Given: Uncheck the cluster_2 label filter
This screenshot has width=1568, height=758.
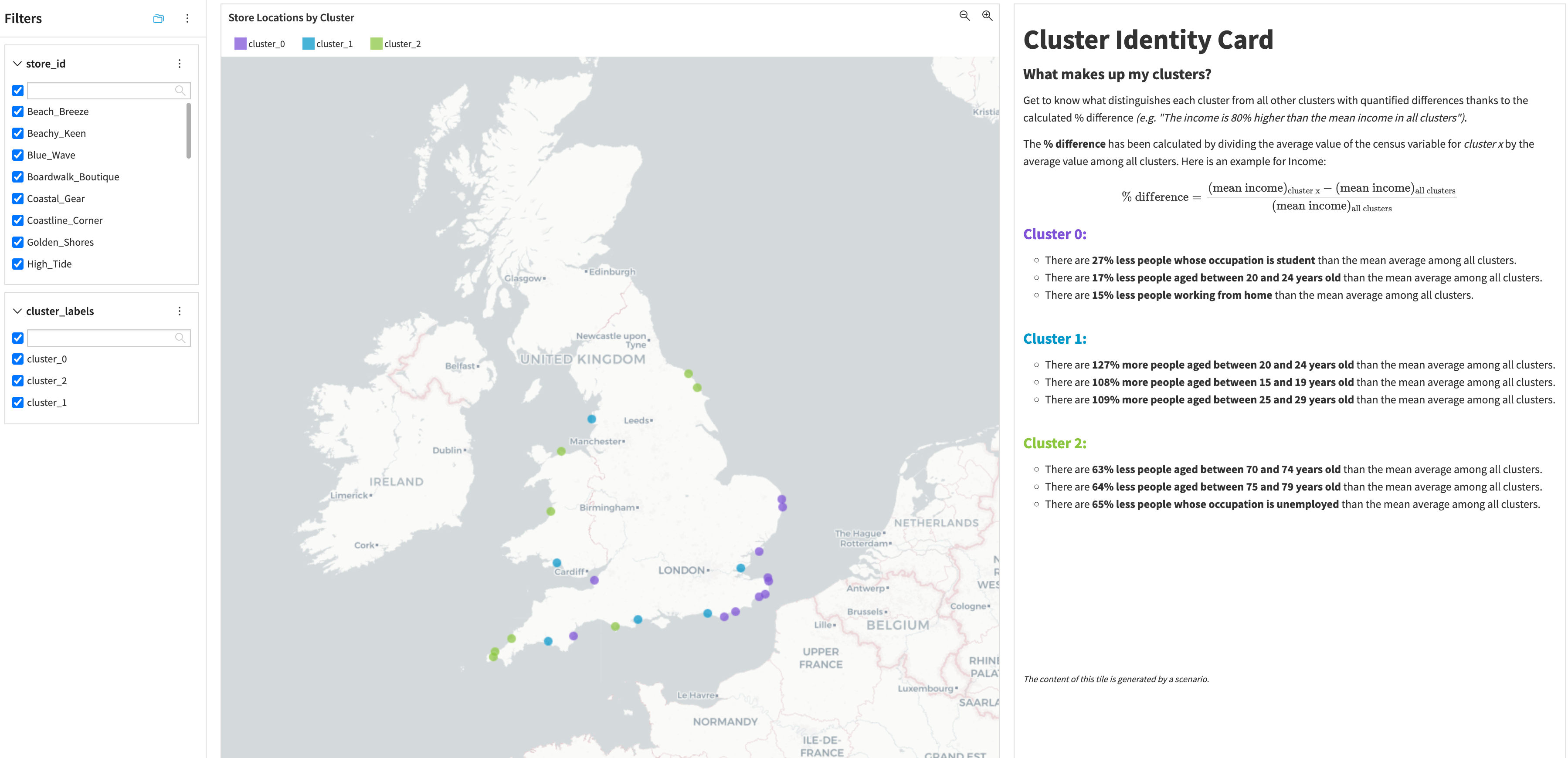Looking at the screenshot, I should coord(18,382).
